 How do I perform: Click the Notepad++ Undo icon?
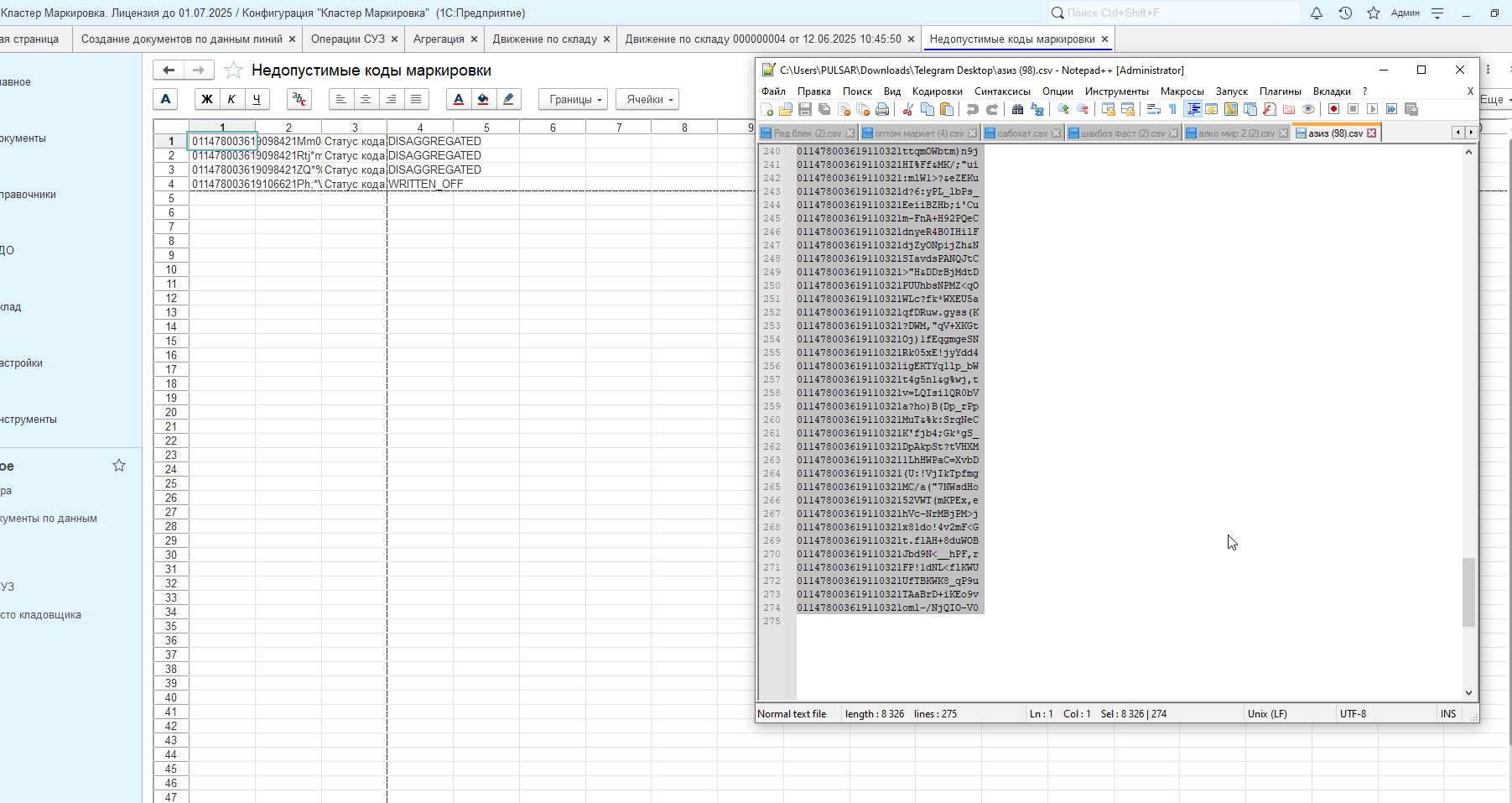click(972, 109)
